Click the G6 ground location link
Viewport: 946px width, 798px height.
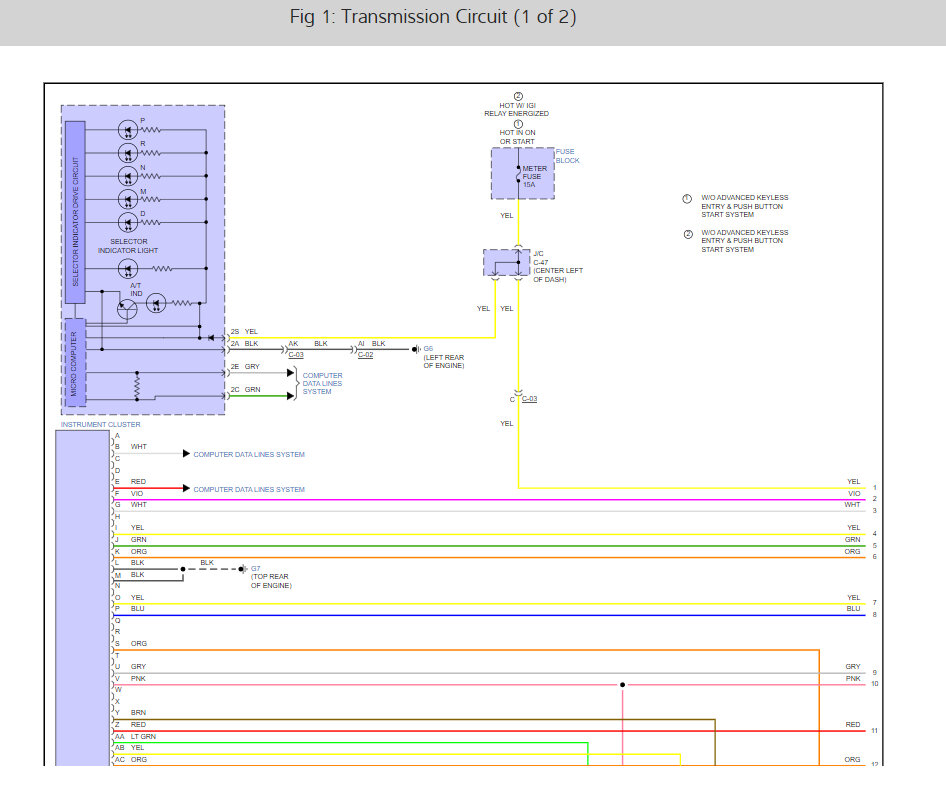(x=428, y=350)
